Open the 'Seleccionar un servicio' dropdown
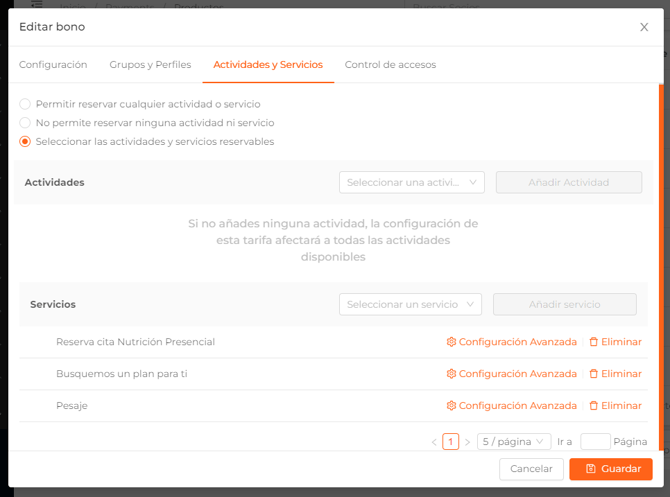Viewport: 670px width, 497px height. (410, 305)
